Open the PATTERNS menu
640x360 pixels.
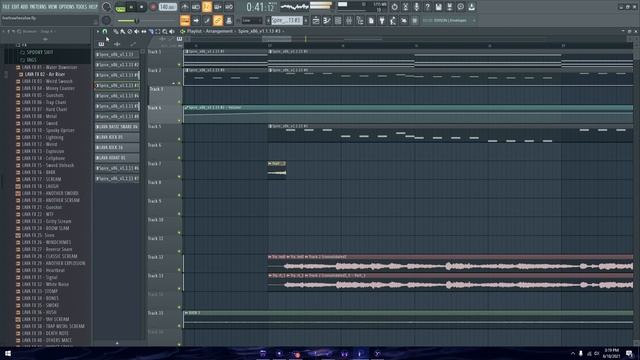pyautogui.click(x=38, y=7)
